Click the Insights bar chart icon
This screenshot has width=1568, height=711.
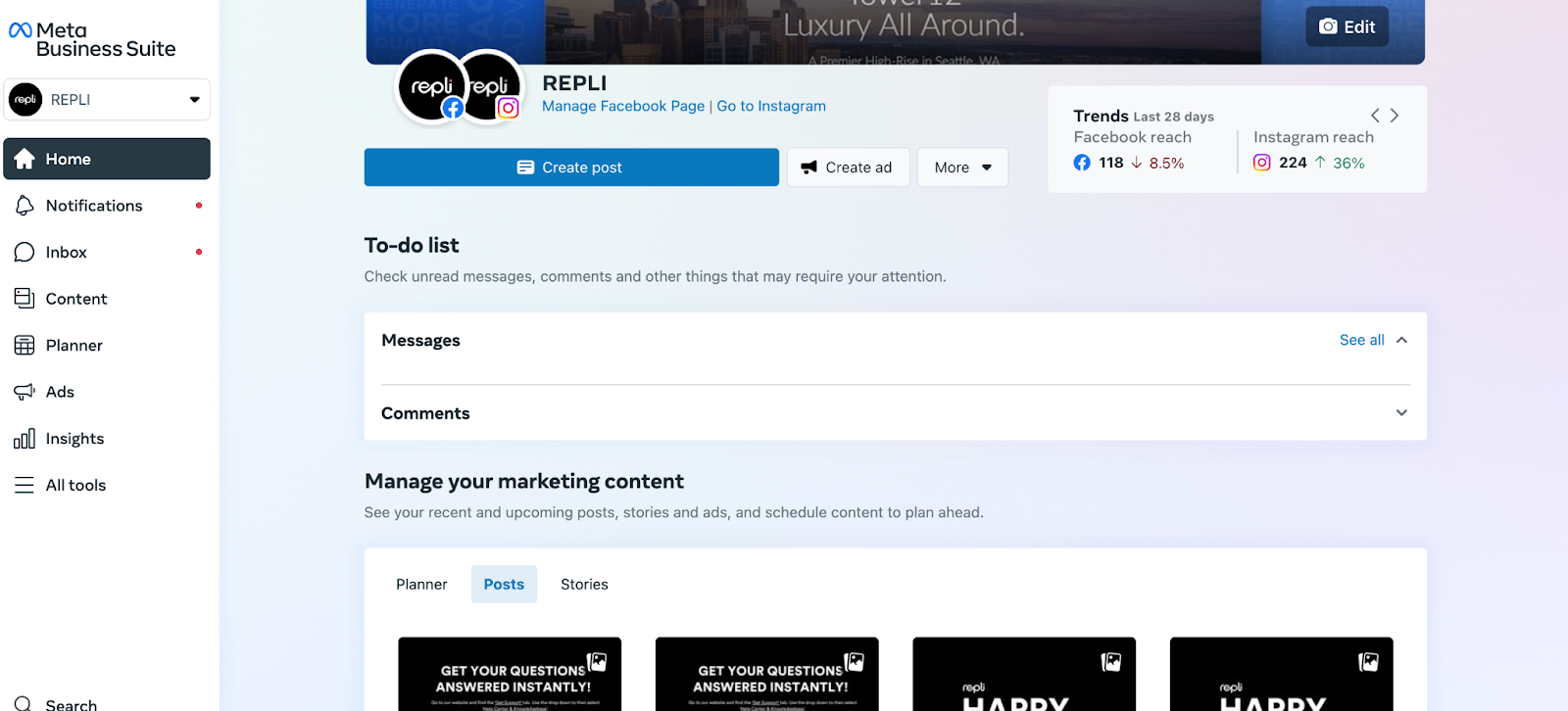pos(24,439)
